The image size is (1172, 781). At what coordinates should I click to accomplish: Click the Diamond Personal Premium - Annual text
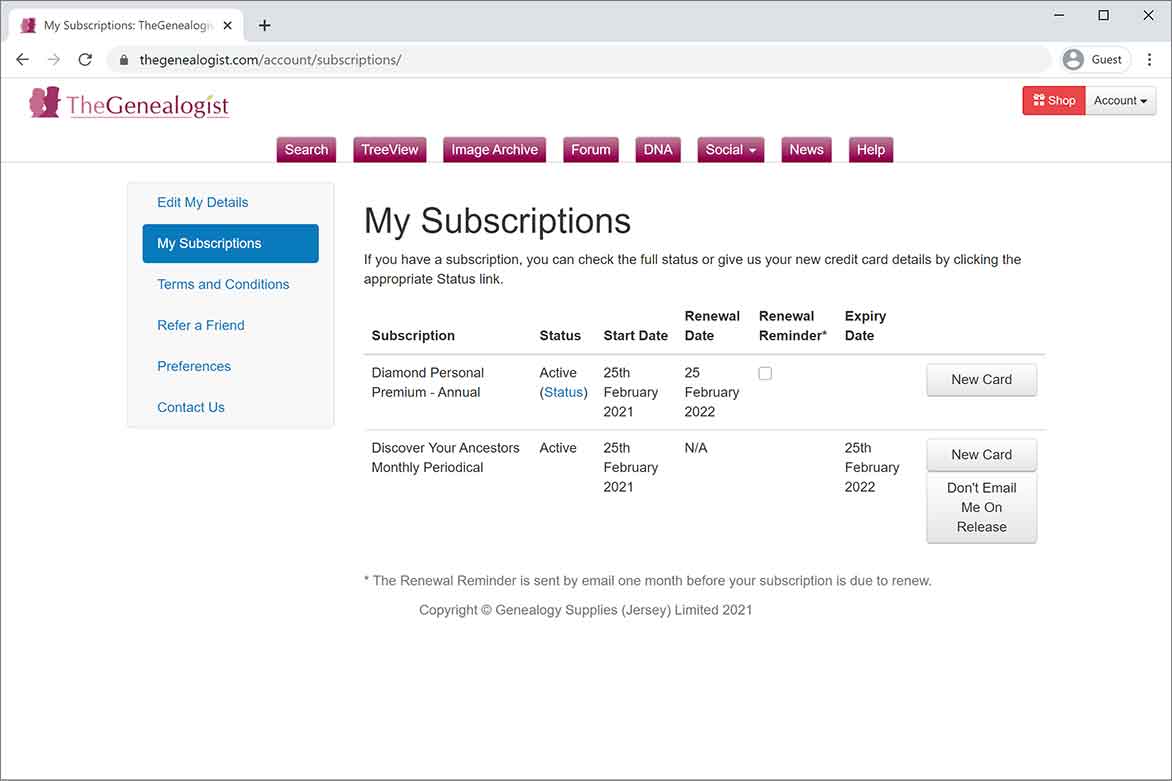tap(428, 383)
